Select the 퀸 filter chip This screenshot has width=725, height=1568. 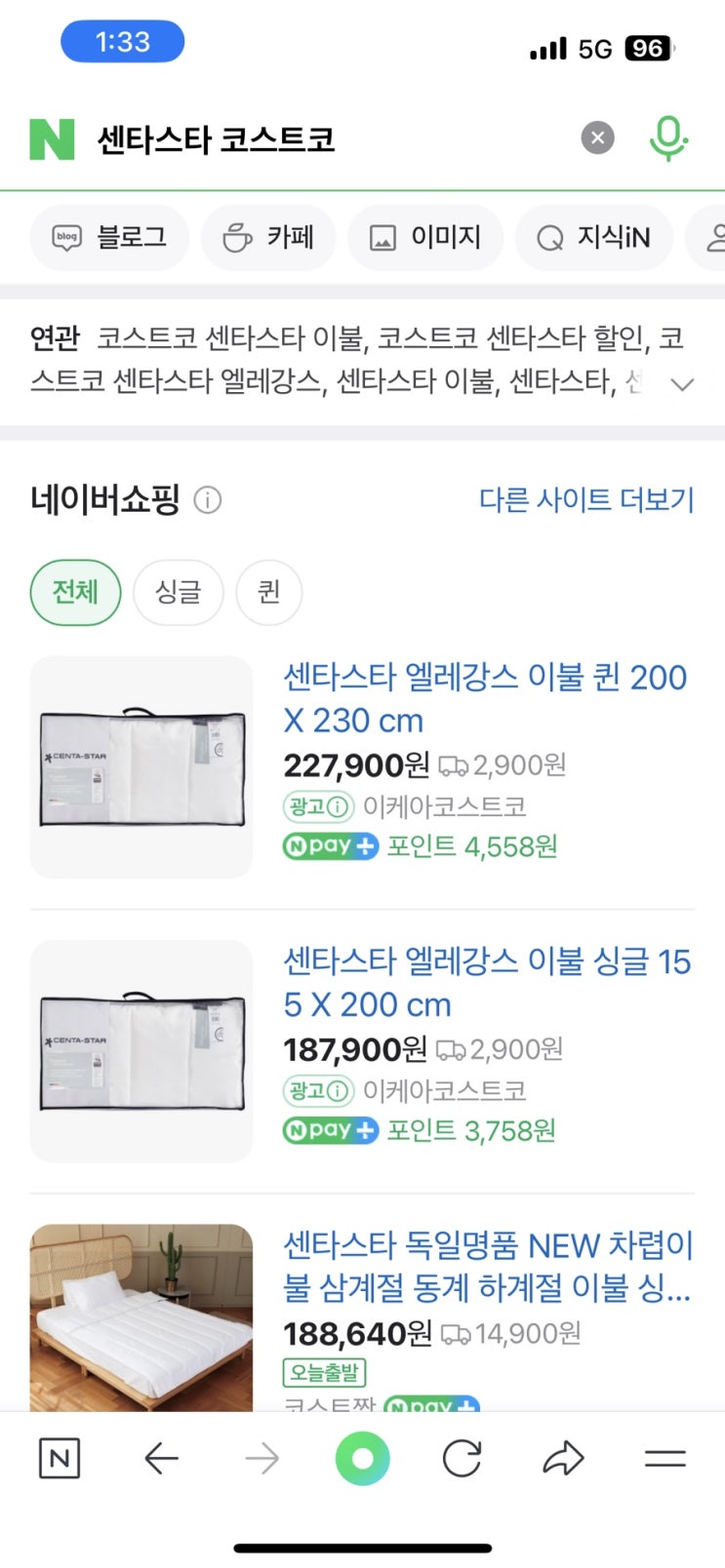[x=268, y=592]
